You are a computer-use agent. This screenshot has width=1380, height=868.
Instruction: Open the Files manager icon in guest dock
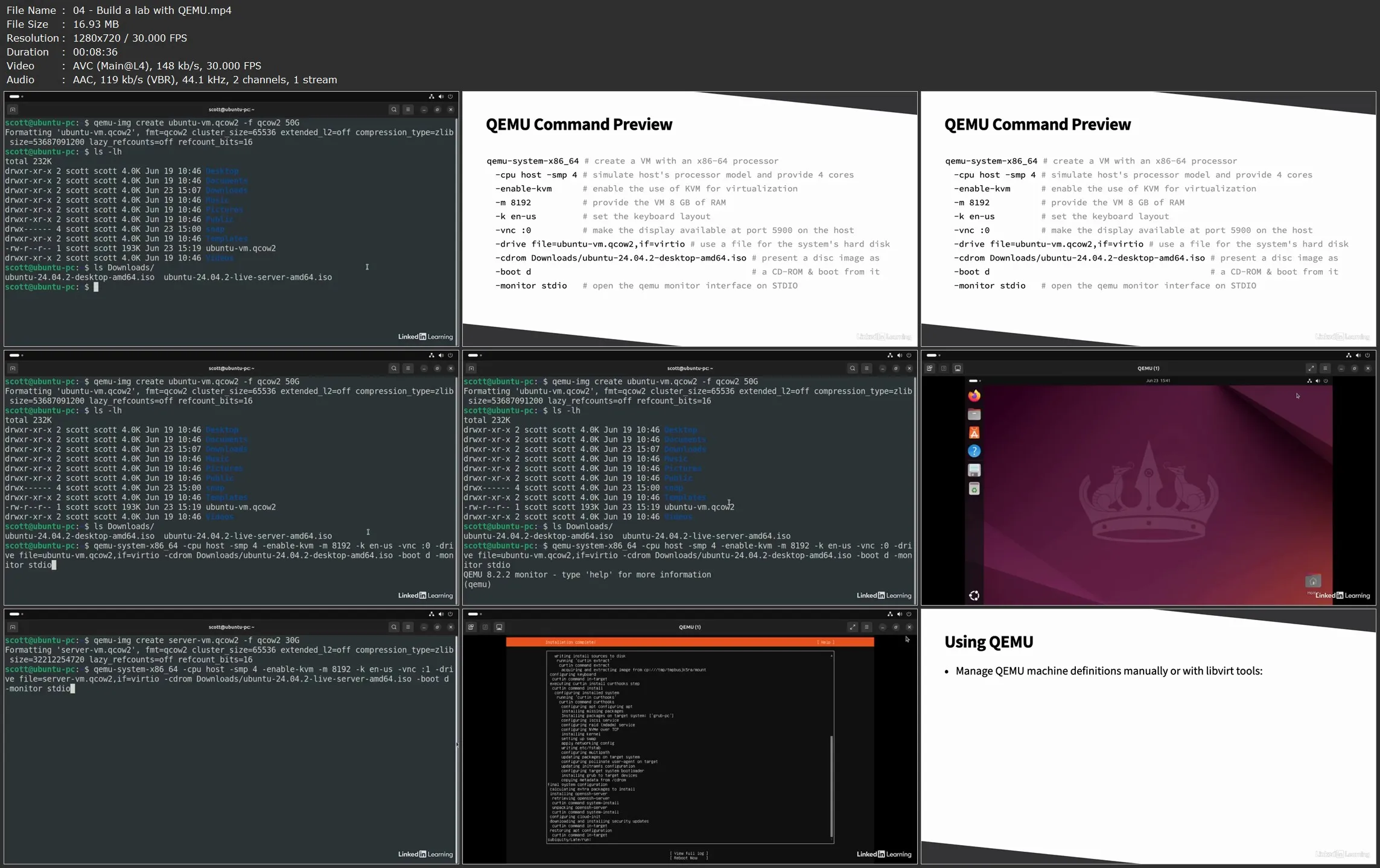(x=974, y=414)
